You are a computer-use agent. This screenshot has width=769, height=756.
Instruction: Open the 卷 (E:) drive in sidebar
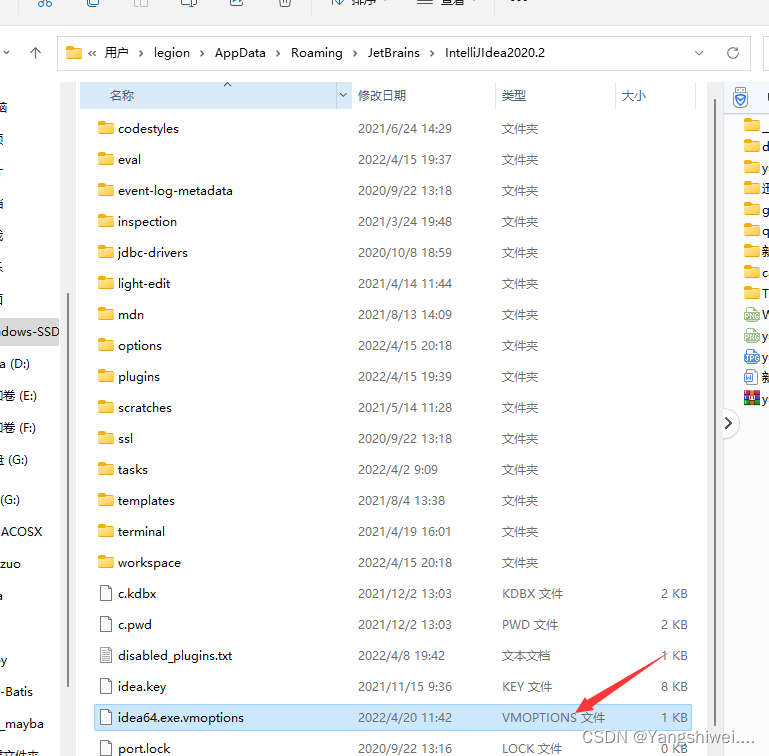(x=19, y=396)
